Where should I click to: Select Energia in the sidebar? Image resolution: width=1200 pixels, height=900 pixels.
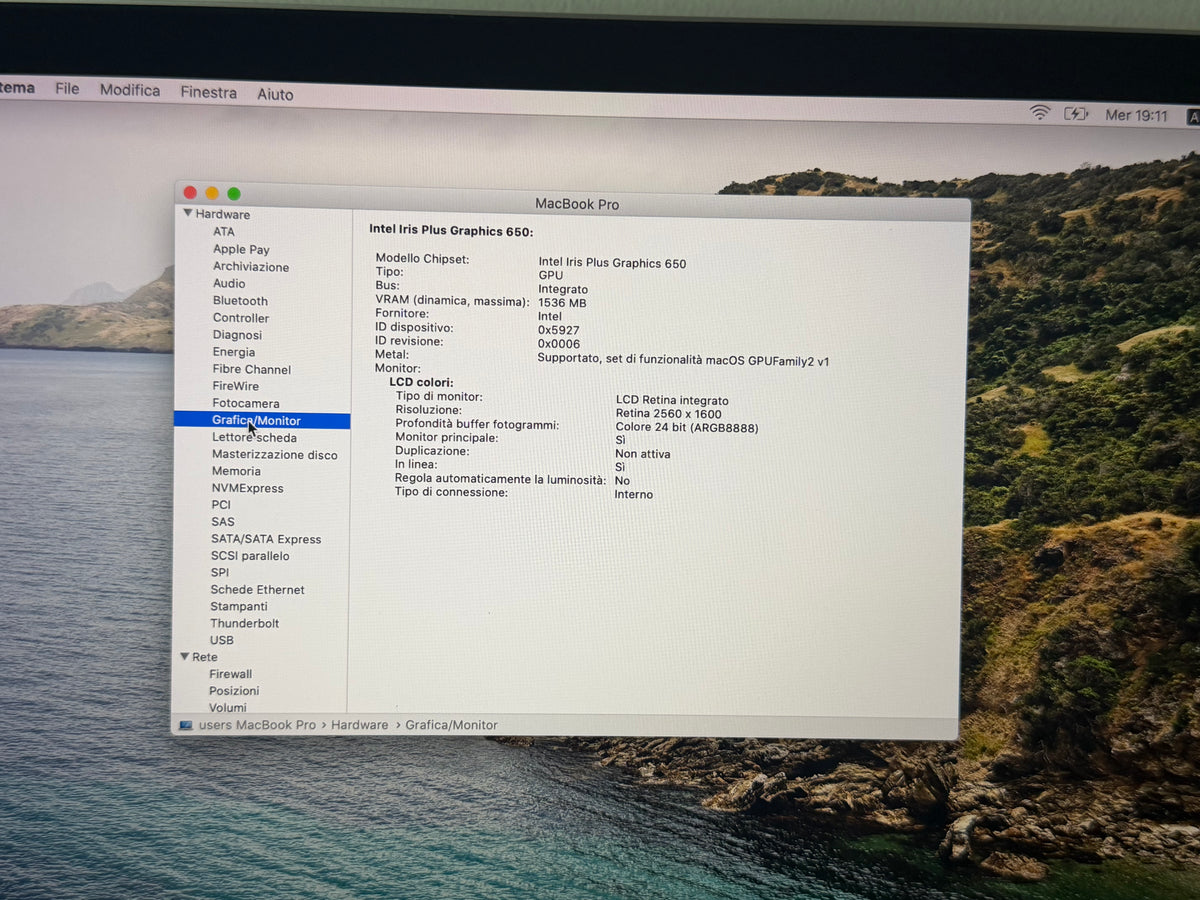pyautogui.click(x=234, y=352)
